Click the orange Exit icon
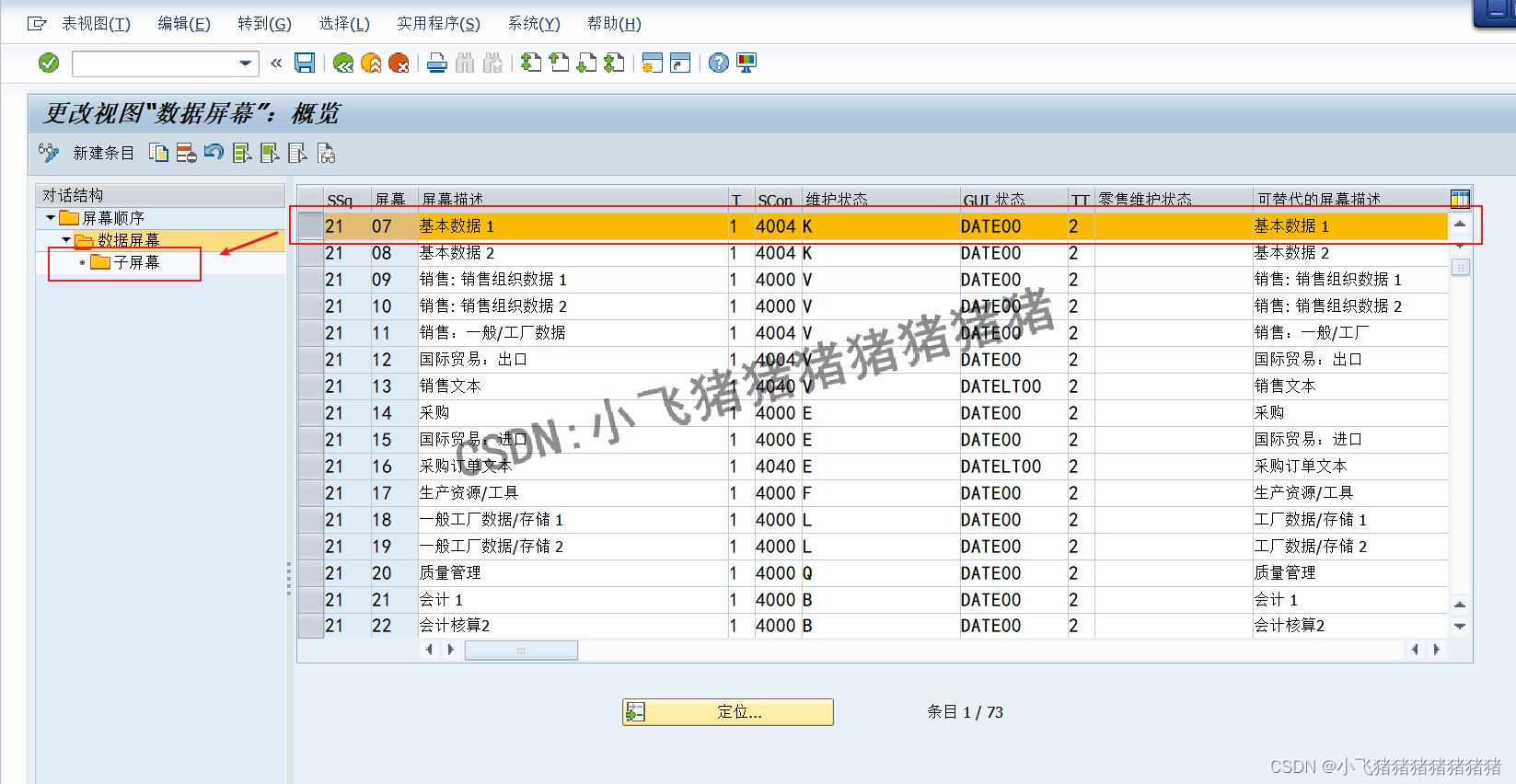Screen dimensions: 1516x784 pyautogui.click(x=371, y=63)
